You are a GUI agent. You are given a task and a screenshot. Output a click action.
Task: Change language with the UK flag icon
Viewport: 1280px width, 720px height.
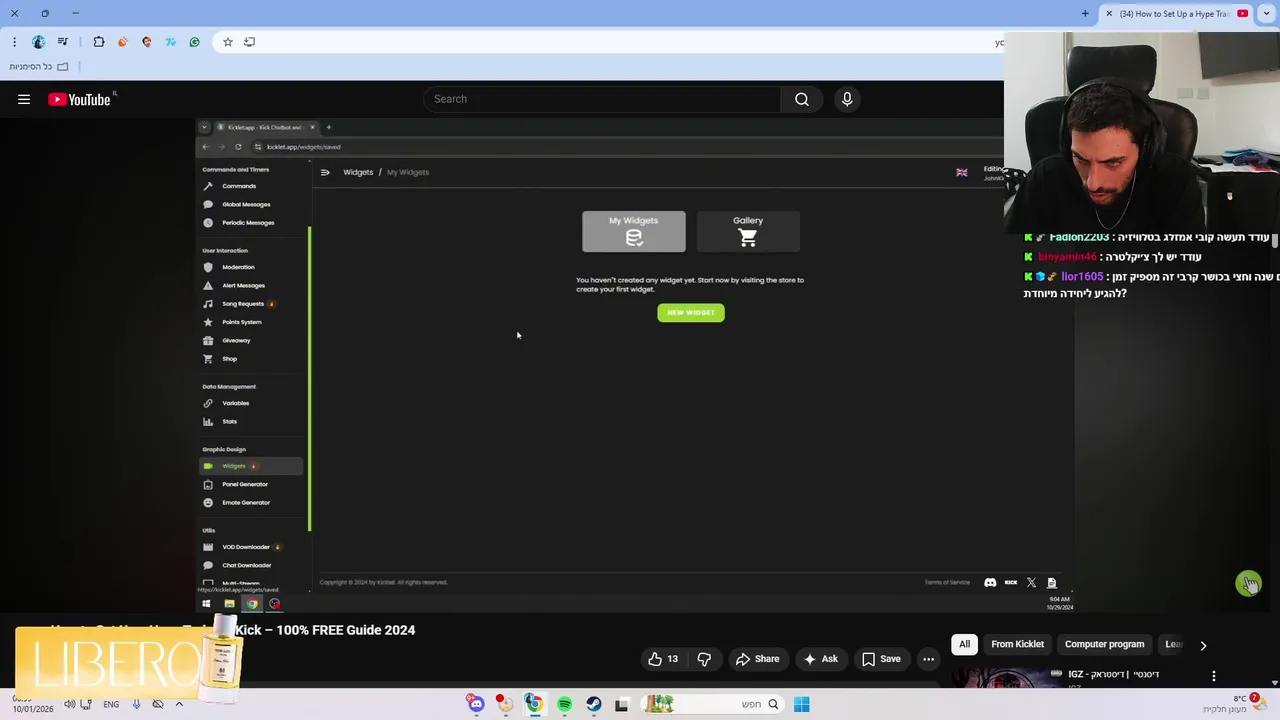(962, 172)
